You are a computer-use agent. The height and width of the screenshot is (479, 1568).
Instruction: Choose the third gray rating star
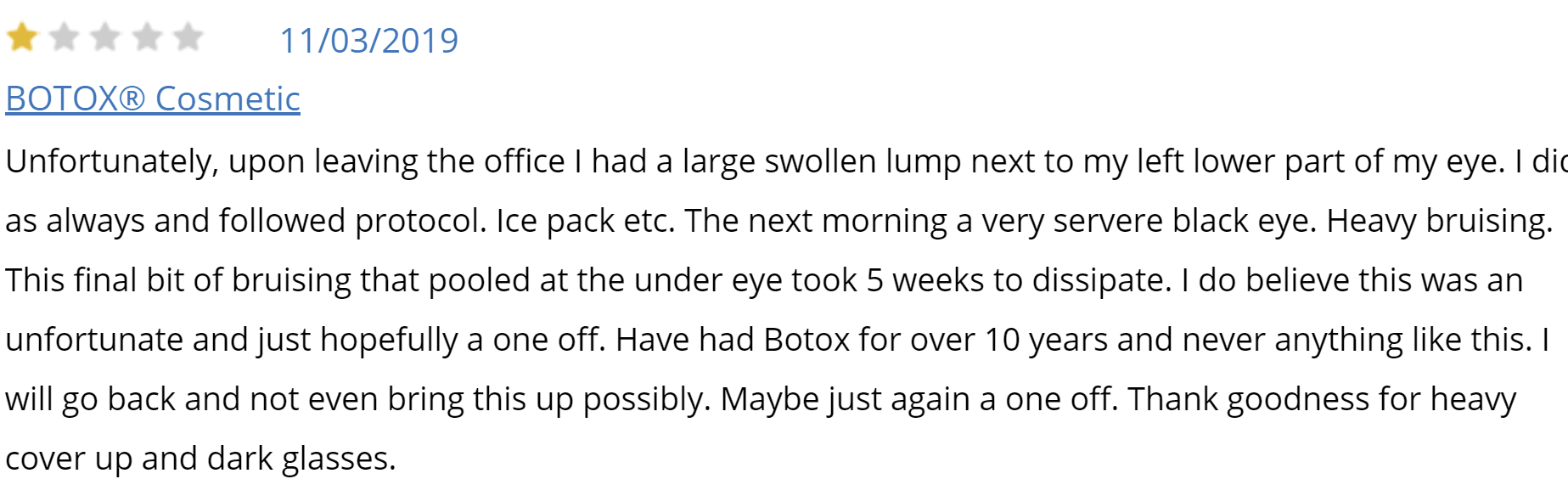(105, 38)
